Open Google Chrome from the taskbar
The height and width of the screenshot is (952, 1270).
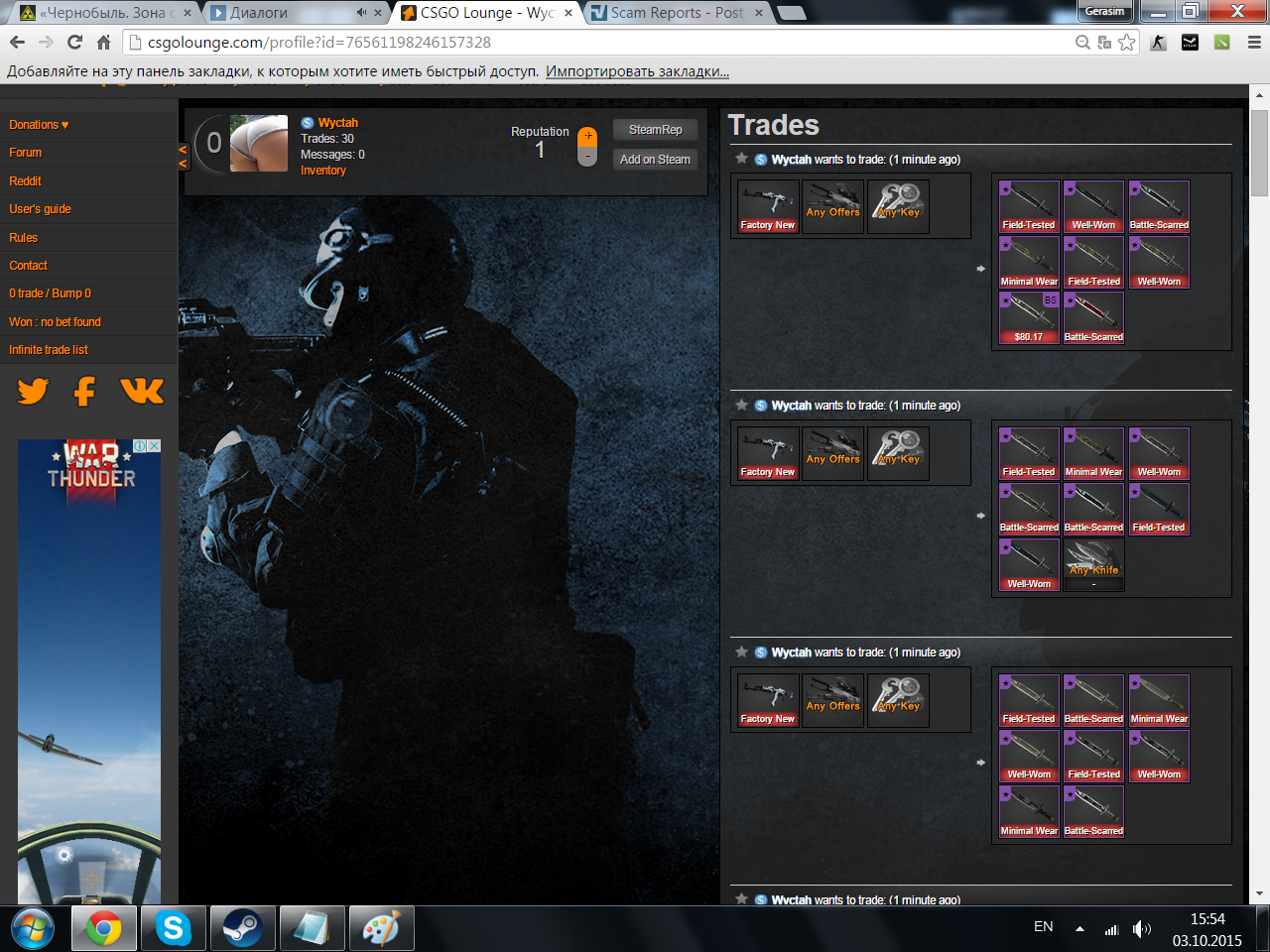104,929
